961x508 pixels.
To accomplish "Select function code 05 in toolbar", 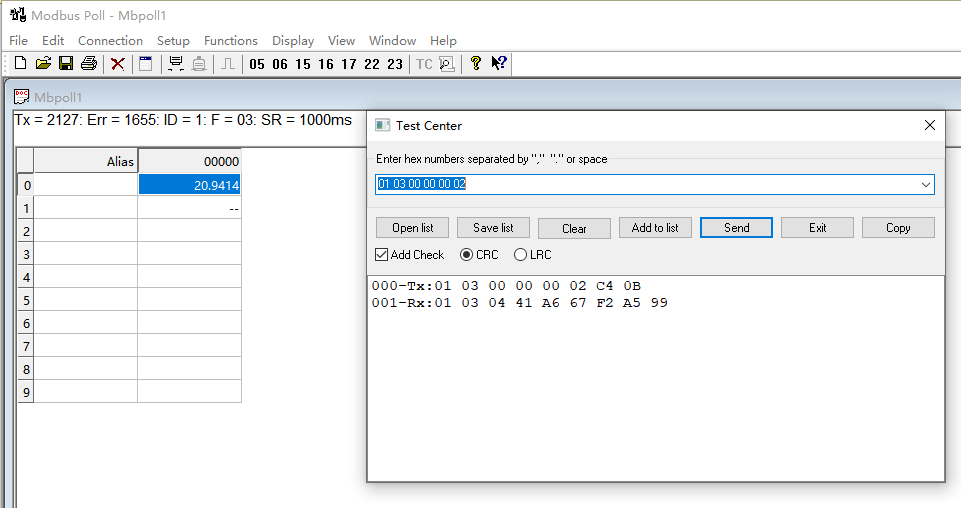I will (x=258, y=64).
